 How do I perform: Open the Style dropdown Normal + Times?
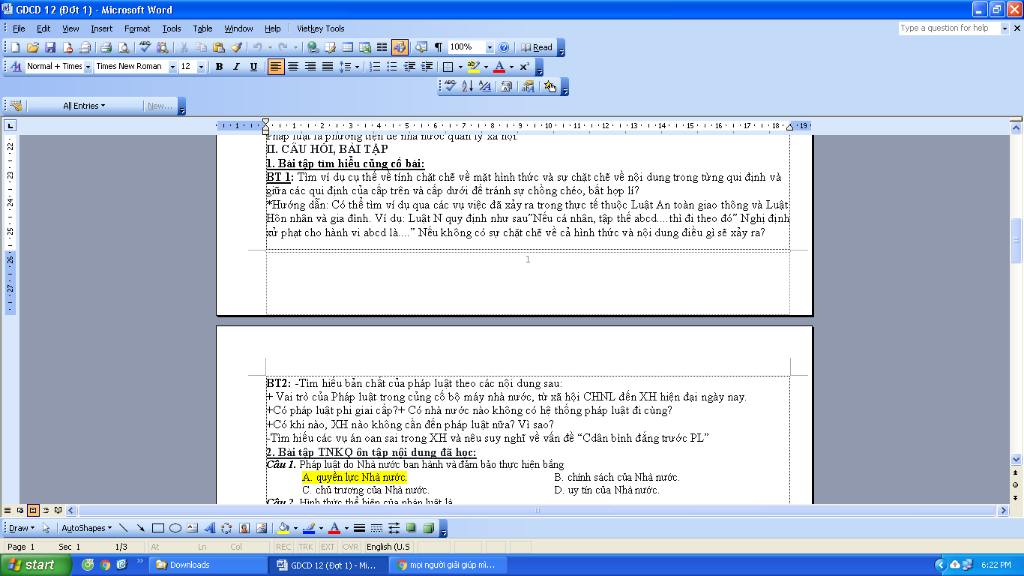88,67
